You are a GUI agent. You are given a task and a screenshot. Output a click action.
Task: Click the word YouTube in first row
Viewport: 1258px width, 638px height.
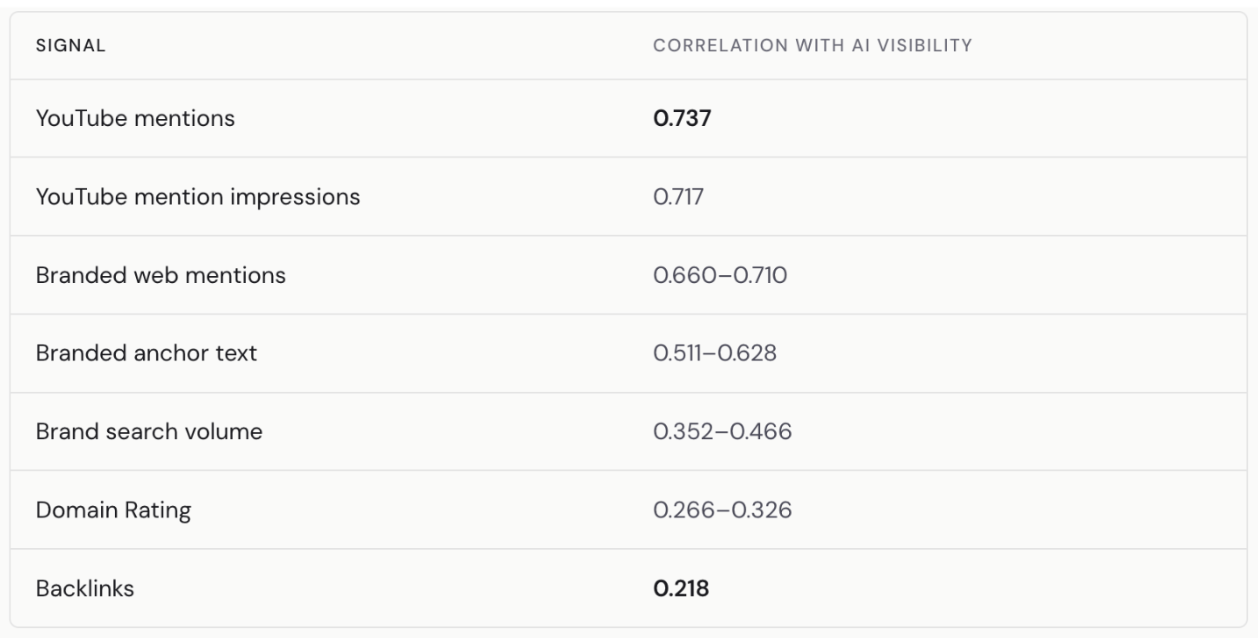[x=78, y=118]
